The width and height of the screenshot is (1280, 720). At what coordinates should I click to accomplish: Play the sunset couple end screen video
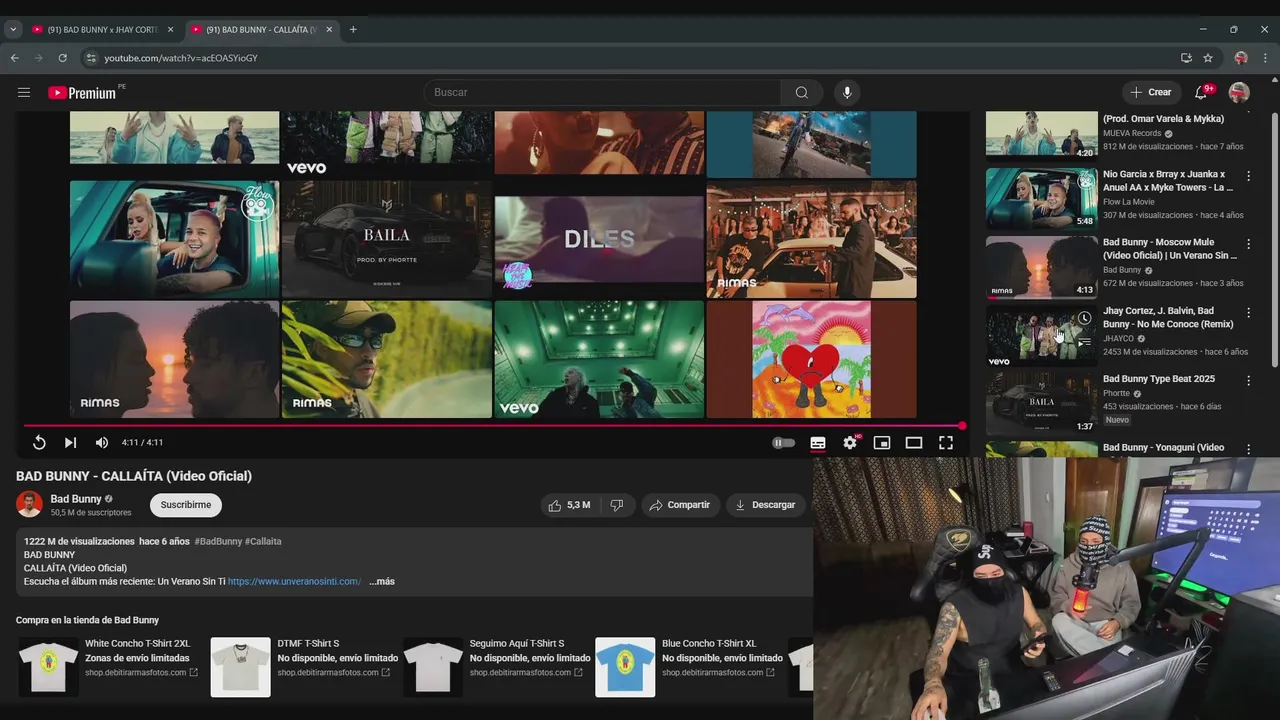point(174,359)
